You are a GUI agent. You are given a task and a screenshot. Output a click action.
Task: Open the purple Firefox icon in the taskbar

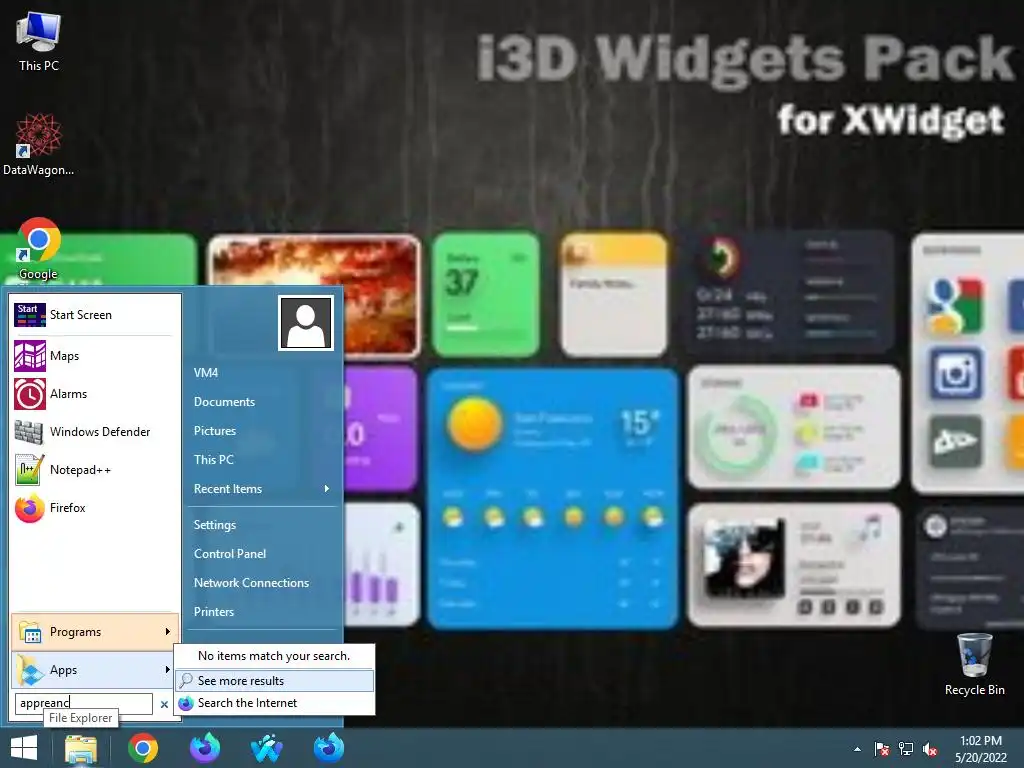click(x=205, y=748)
